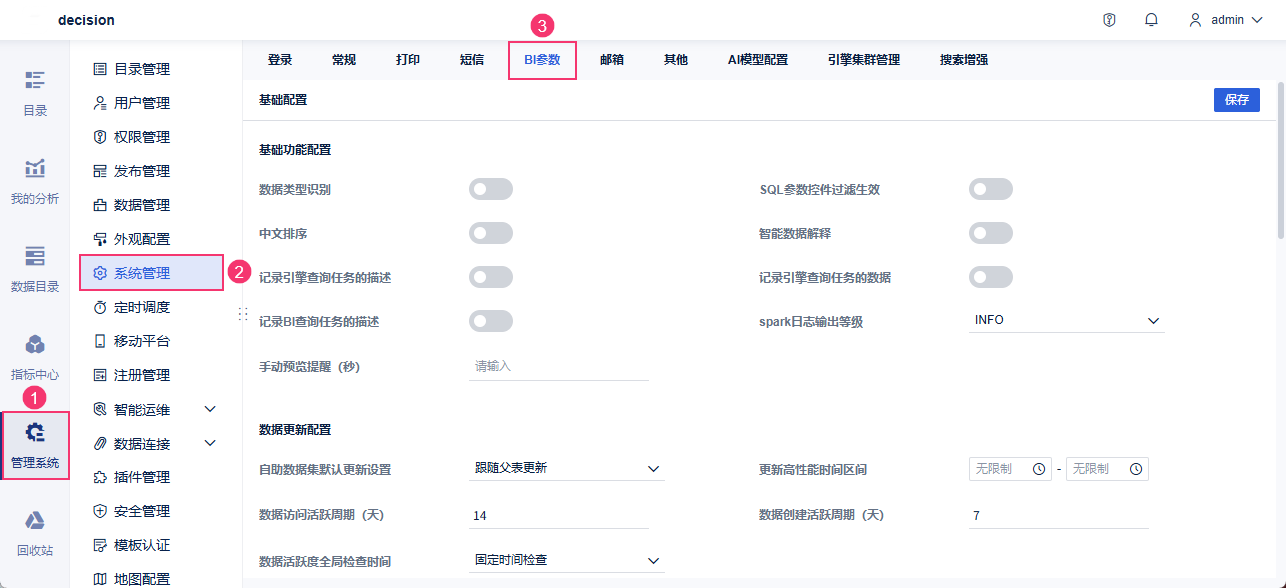Turn on 智能数据解释 switch

(990, 233)
